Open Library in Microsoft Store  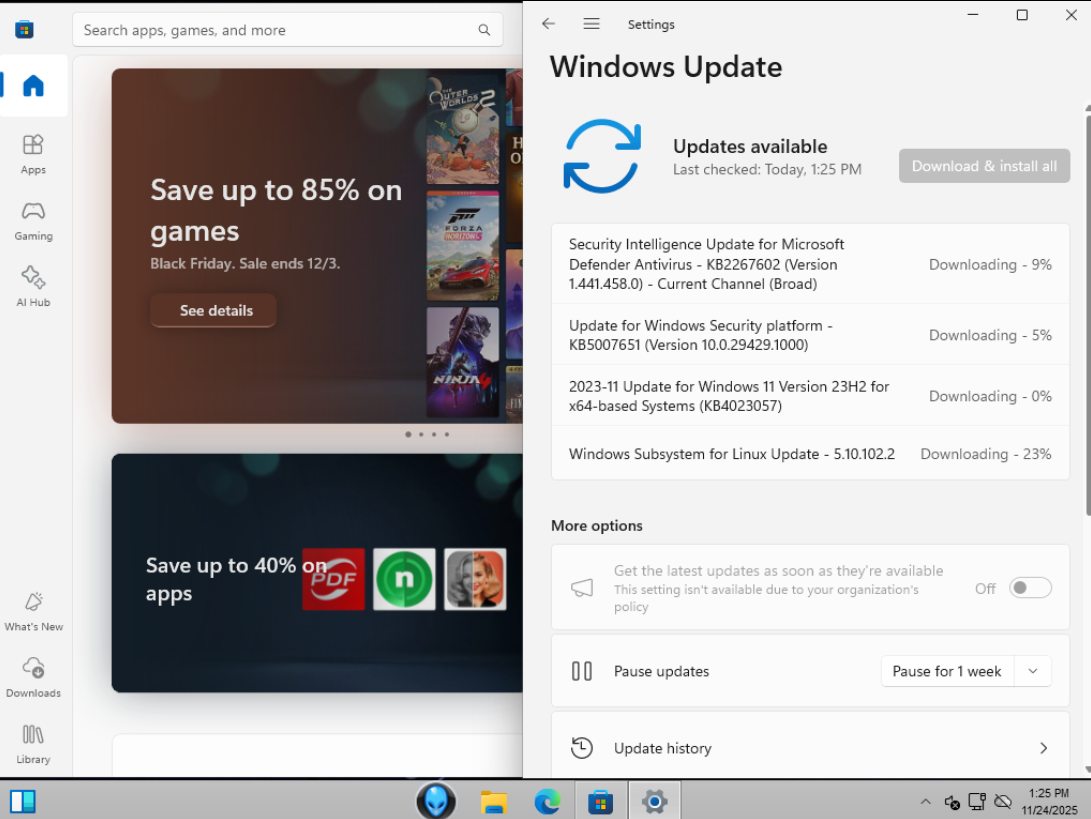pyautogui.click(x=33, y=744)
